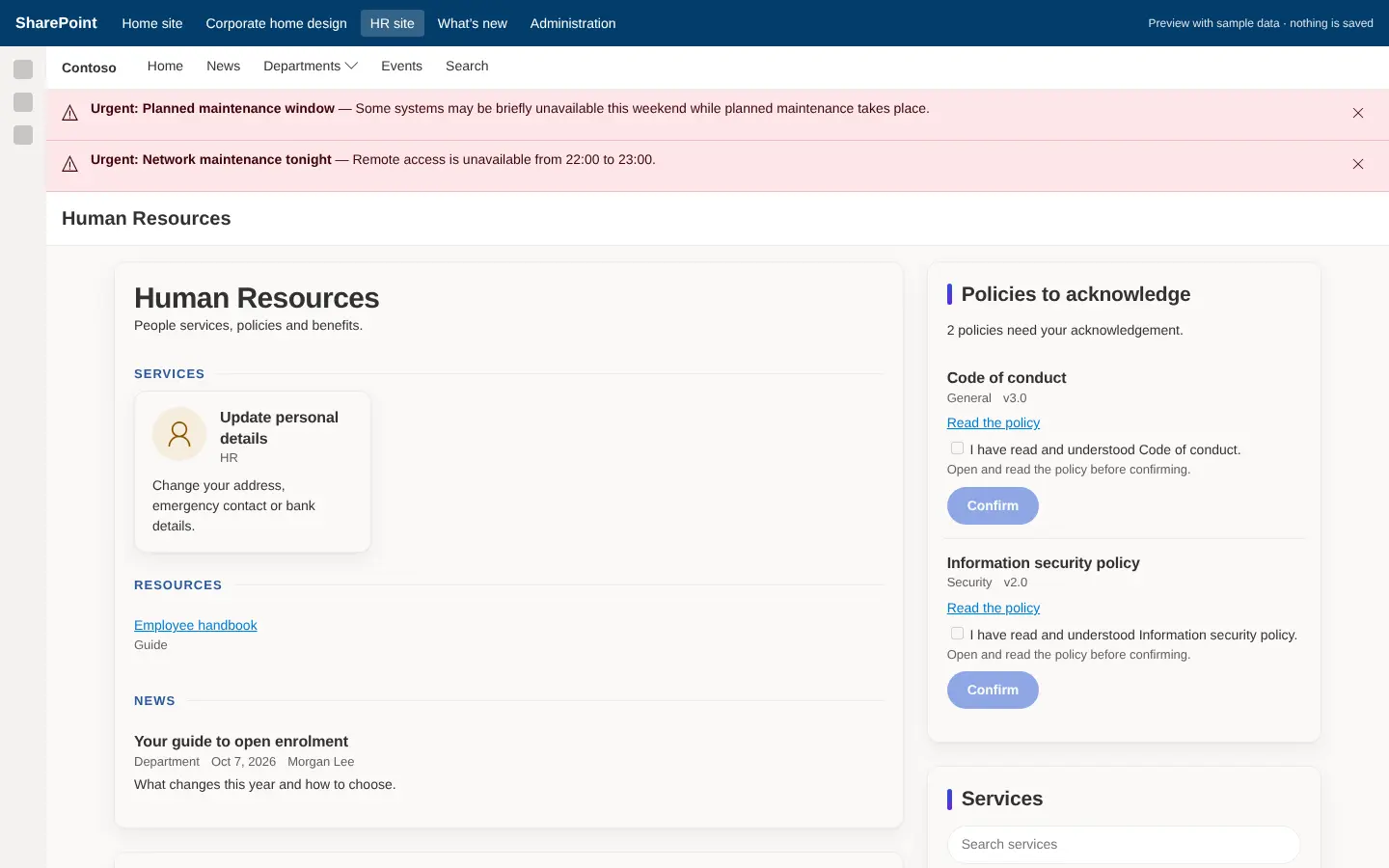Click the first left rail app square
This screenshot has height=868, width=1389.
[x=23, y=69]
